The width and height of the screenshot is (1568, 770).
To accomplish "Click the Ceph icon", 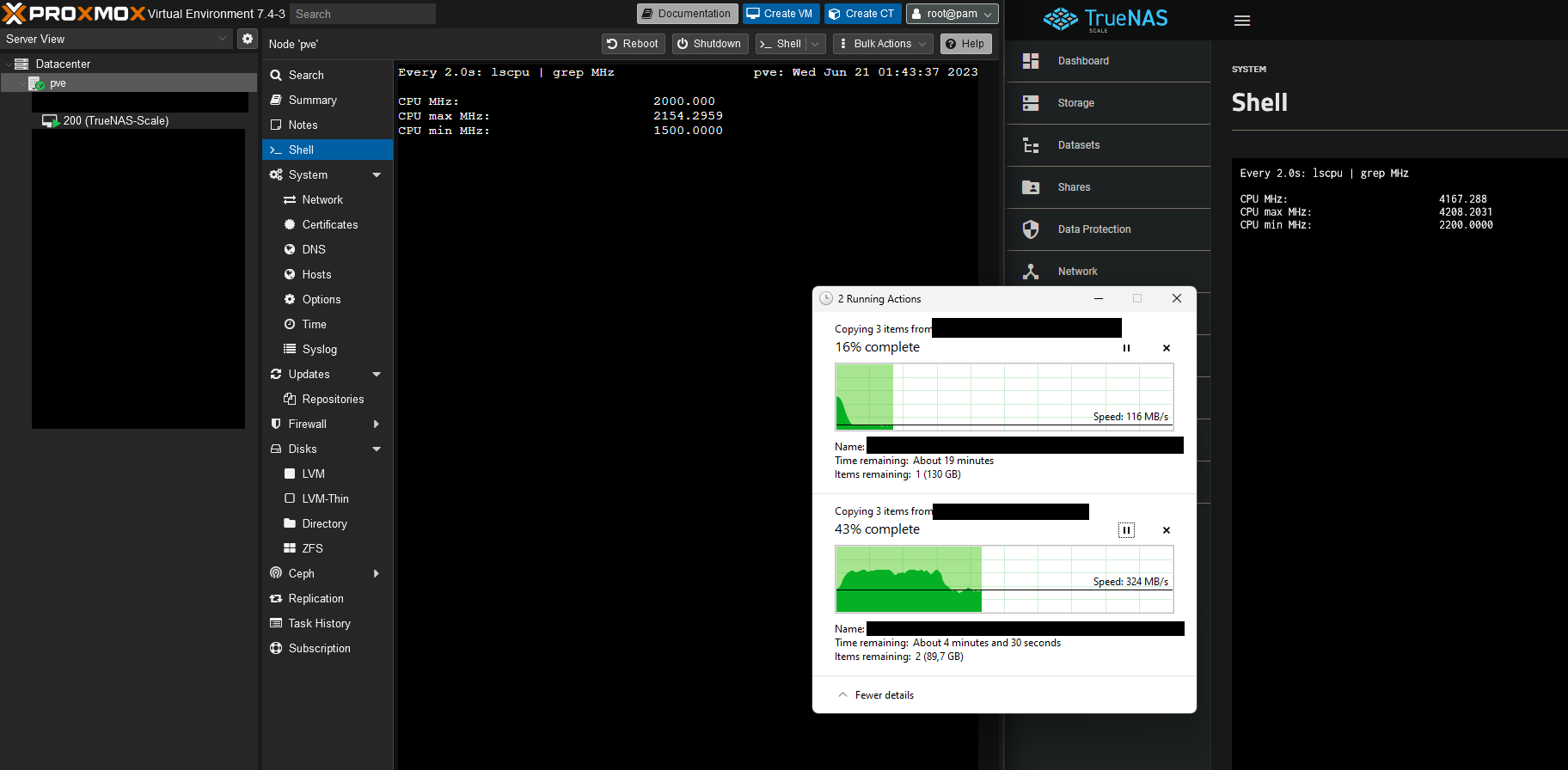I will 276,574.
